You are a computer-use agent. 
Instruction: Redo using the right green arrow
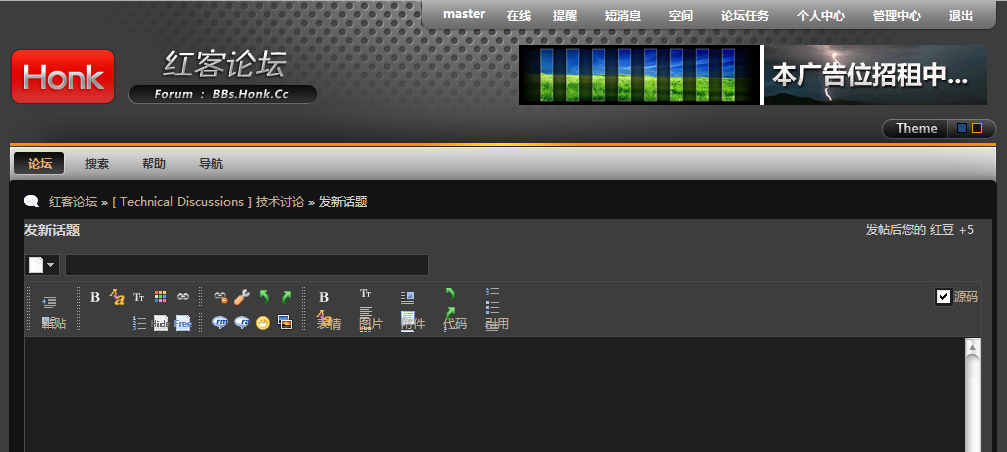click(286, 297)
